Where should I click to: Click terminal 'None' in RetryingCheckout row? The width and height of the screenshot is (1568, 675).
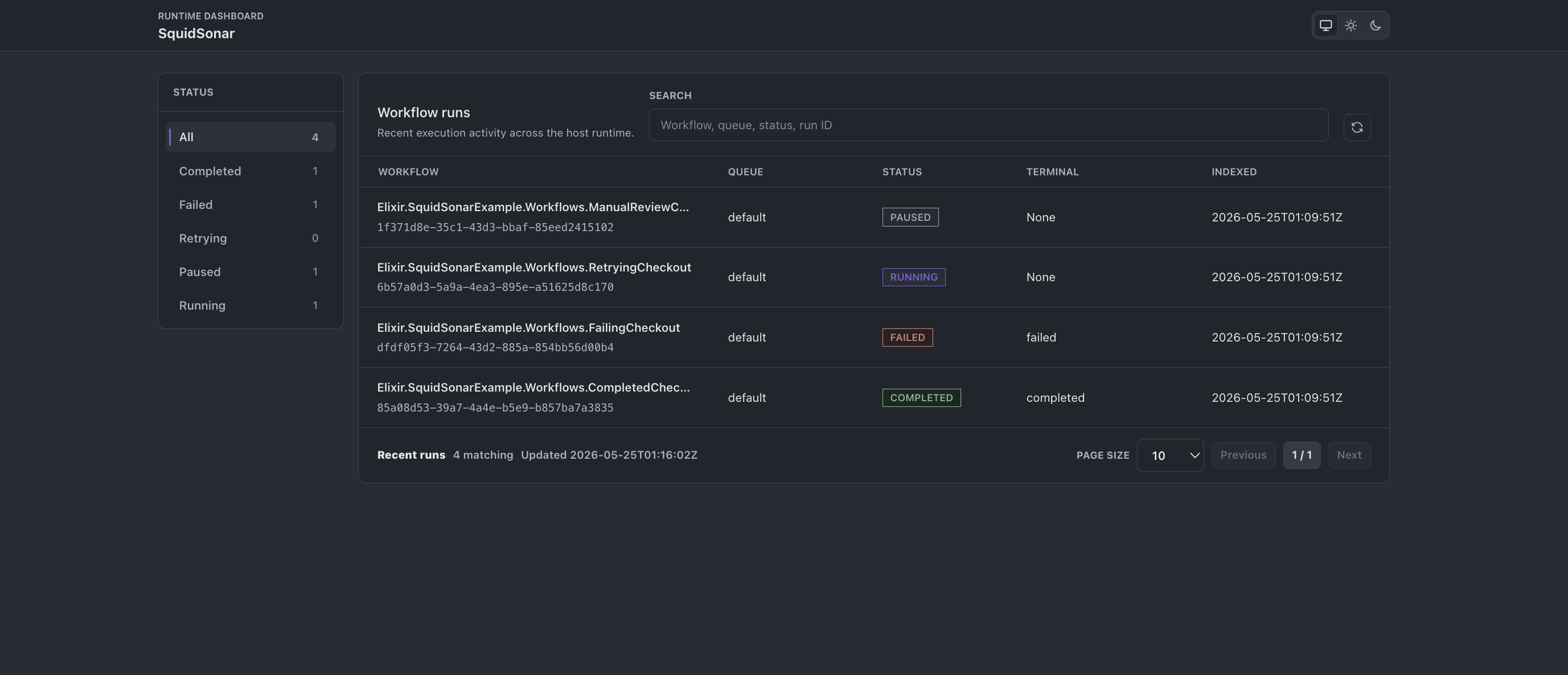(1040, 277)
